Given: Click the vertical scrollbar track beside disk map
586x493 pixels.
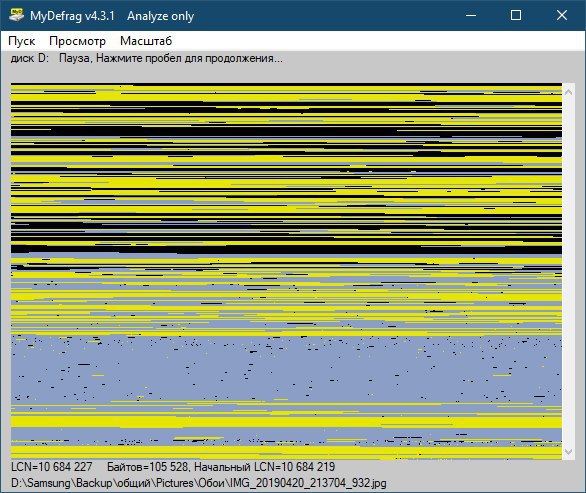Looking at the screenshot, I should [568, 271].
